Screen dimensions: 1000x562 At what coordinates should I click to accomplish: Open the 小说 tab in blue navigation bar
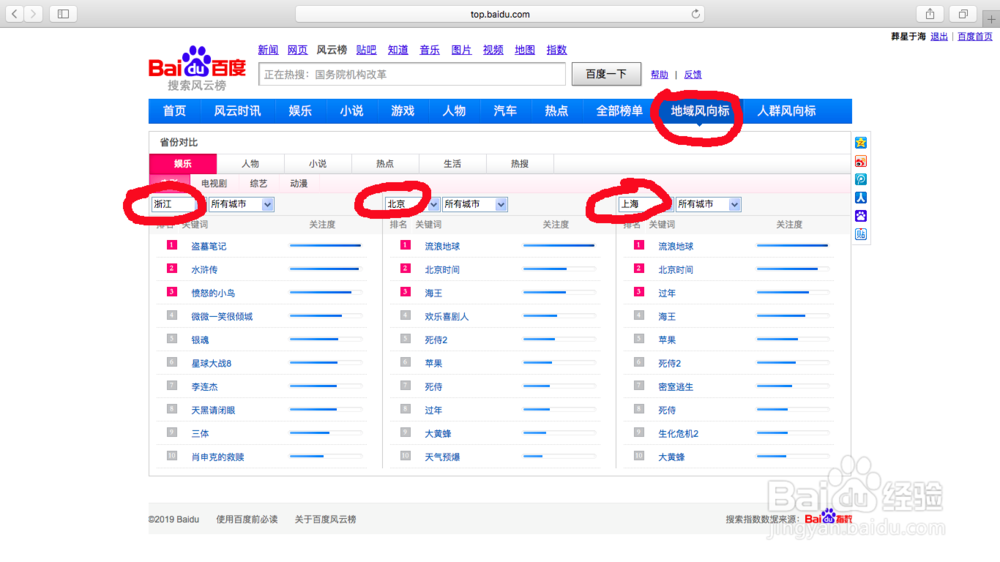point(351,111)
